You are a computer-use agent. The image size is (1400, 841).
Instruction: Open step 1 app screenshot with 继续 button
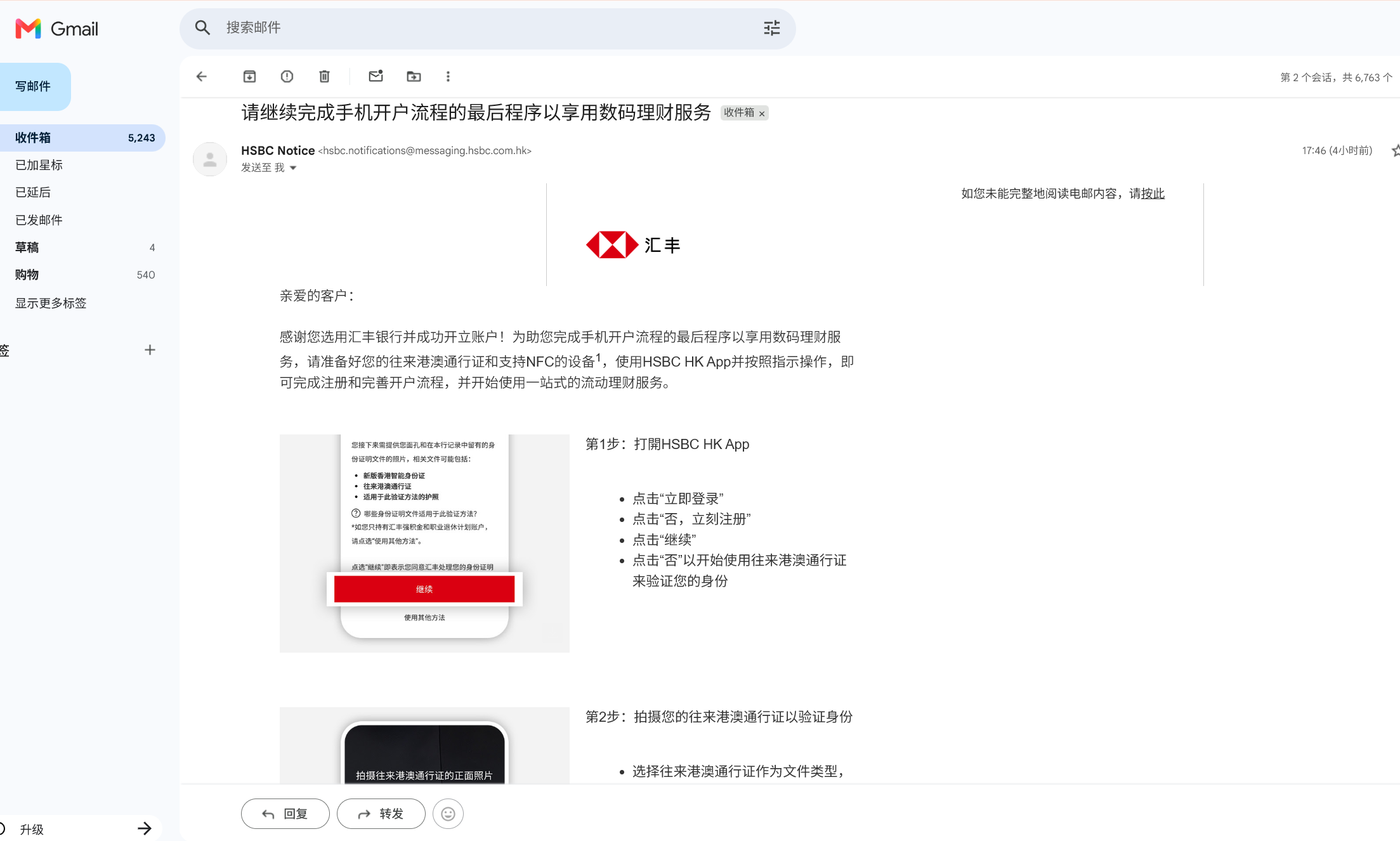pos(424,543)
